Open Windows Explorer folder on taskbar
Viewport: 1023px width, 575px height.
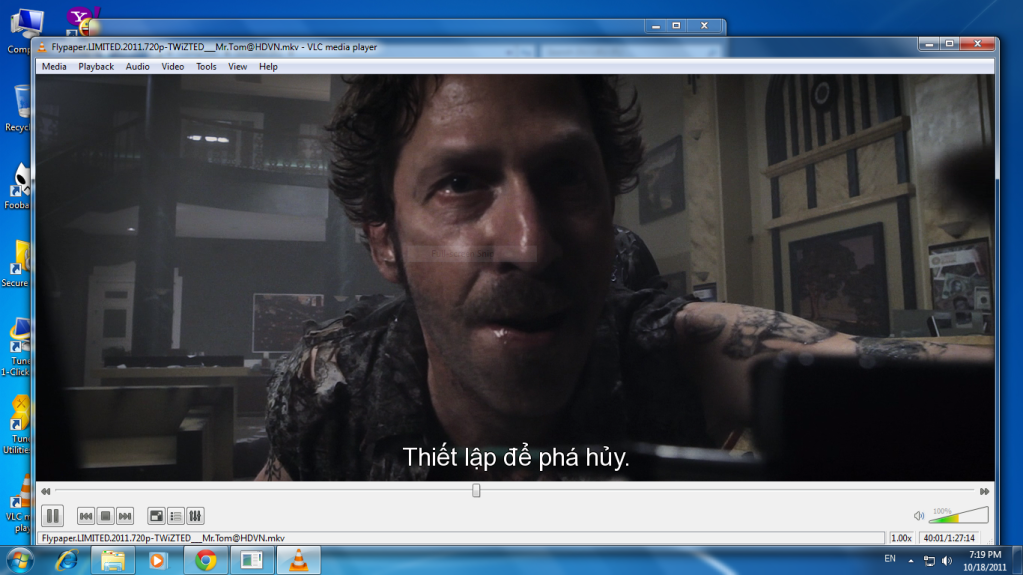pyautogui.click(x=112, y=560)
